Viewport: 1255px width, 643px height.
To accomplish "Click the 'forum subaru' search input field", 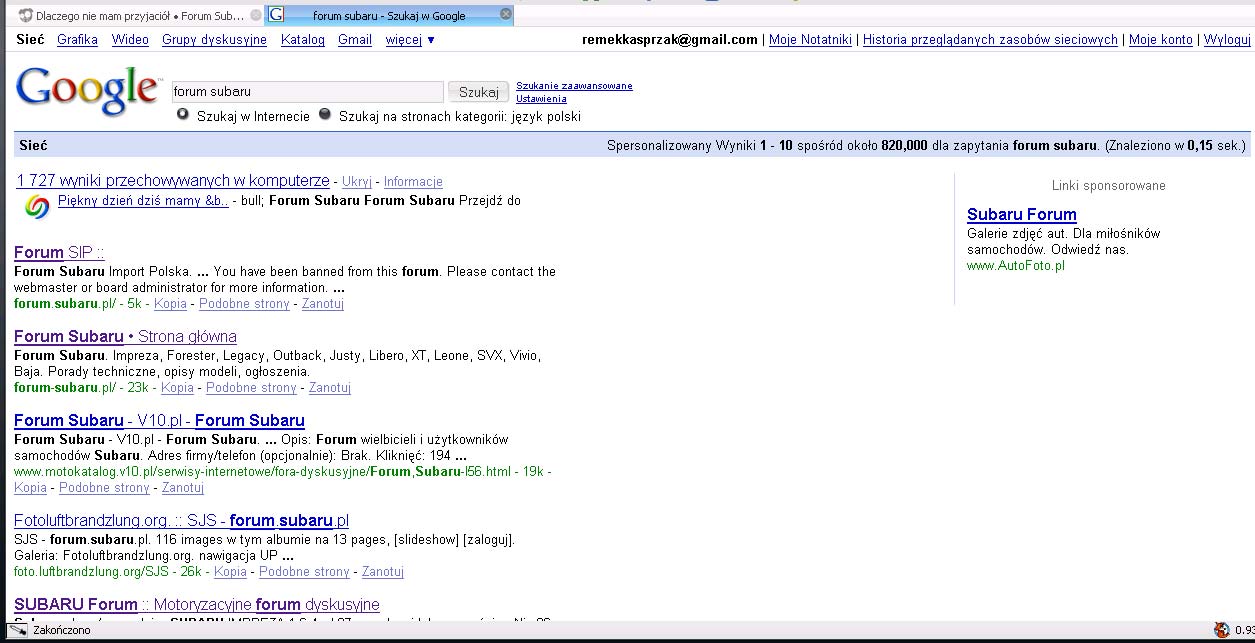I will tap(307, 92).
